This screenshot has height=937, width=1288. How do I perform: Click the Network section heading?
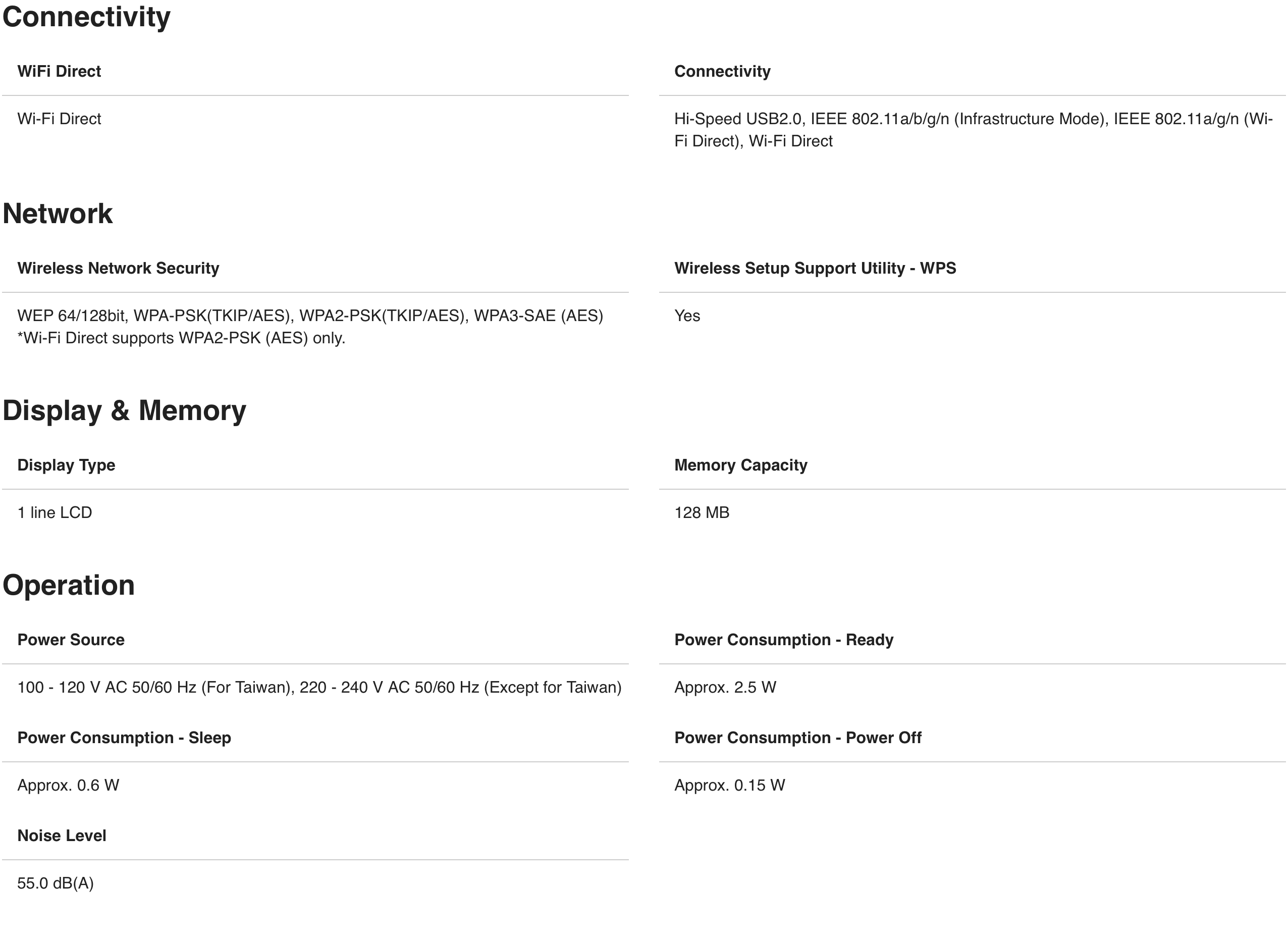(58, 214)
